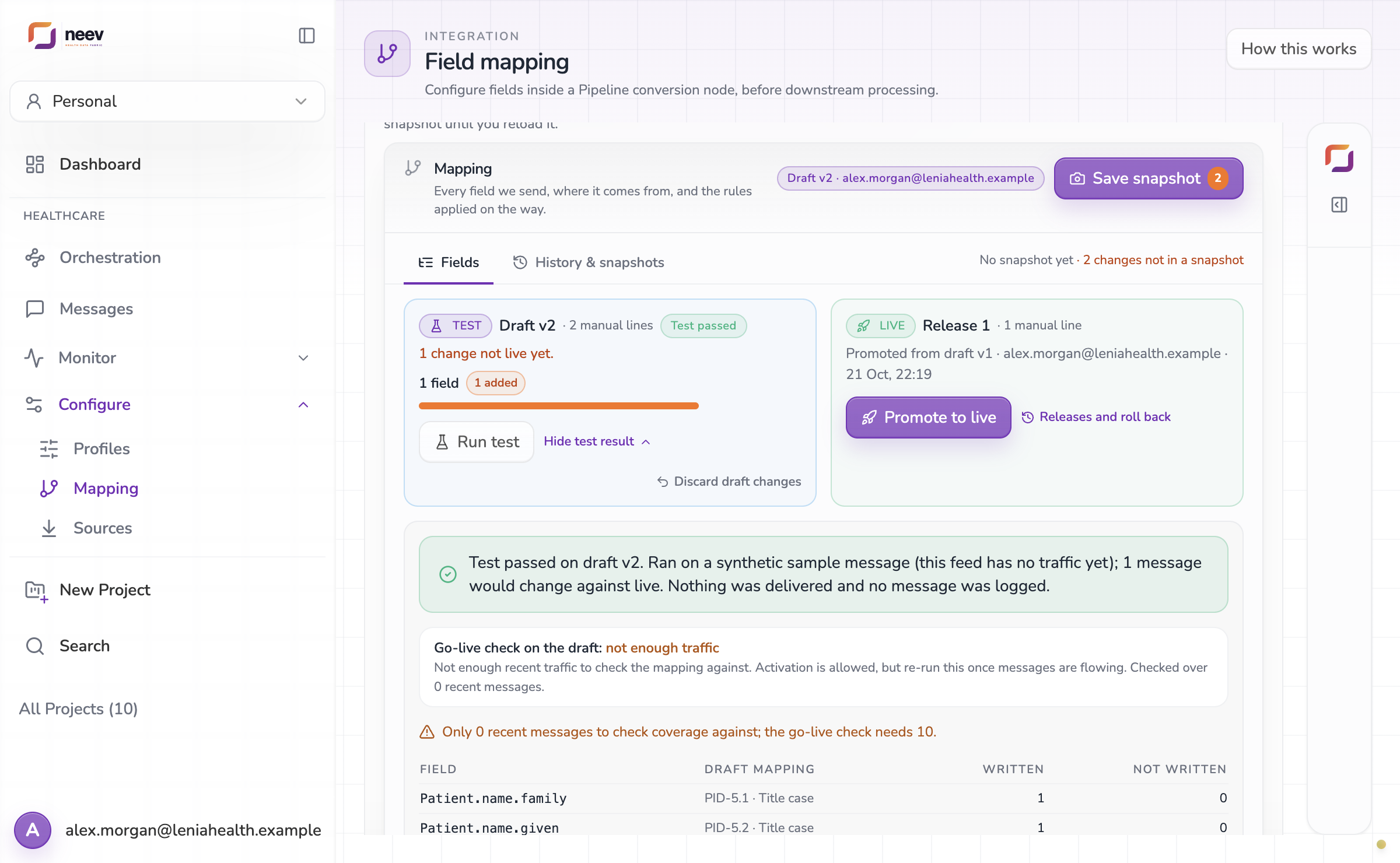The height and width of the screenshot is (863, 1400).
Task: Click alex.morgan@leniahealth.example account at bottom
Action: [192, 830]
